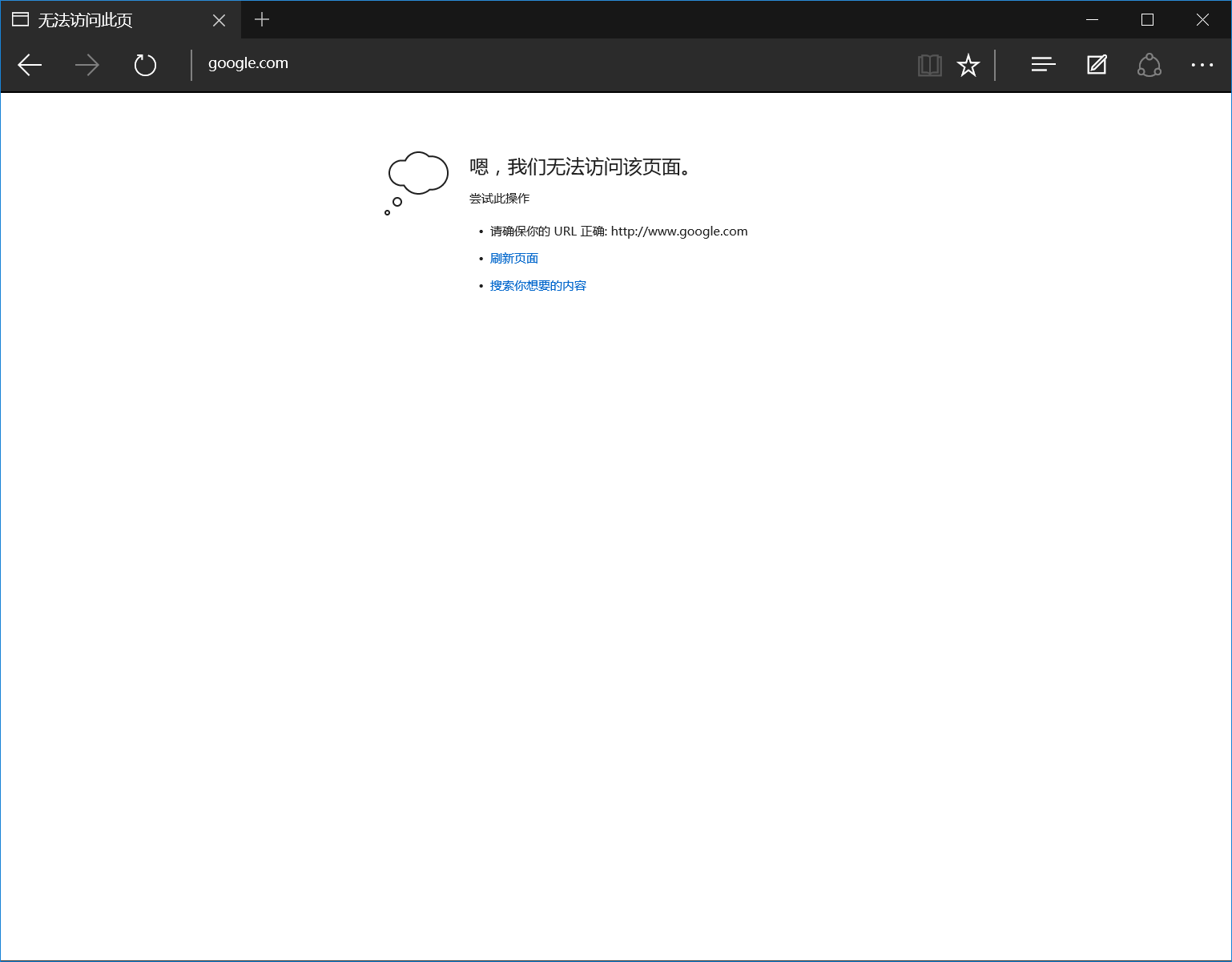1232x962 pixels.
Task: Maximize the browser window
Action: (1147, 20)
